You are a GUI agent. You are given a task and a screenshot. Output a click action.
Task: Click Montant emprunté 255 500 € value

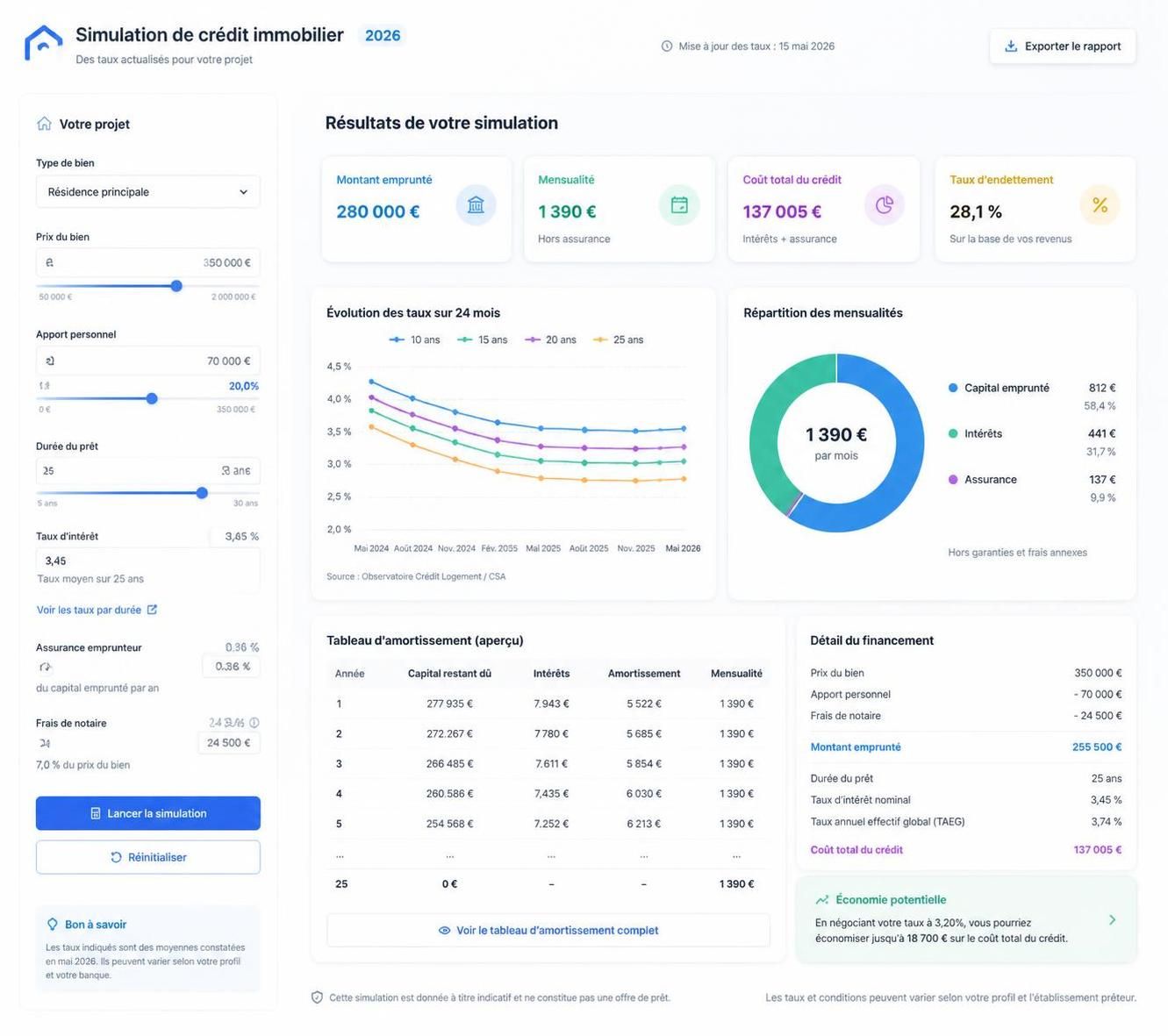[1097, 747]
